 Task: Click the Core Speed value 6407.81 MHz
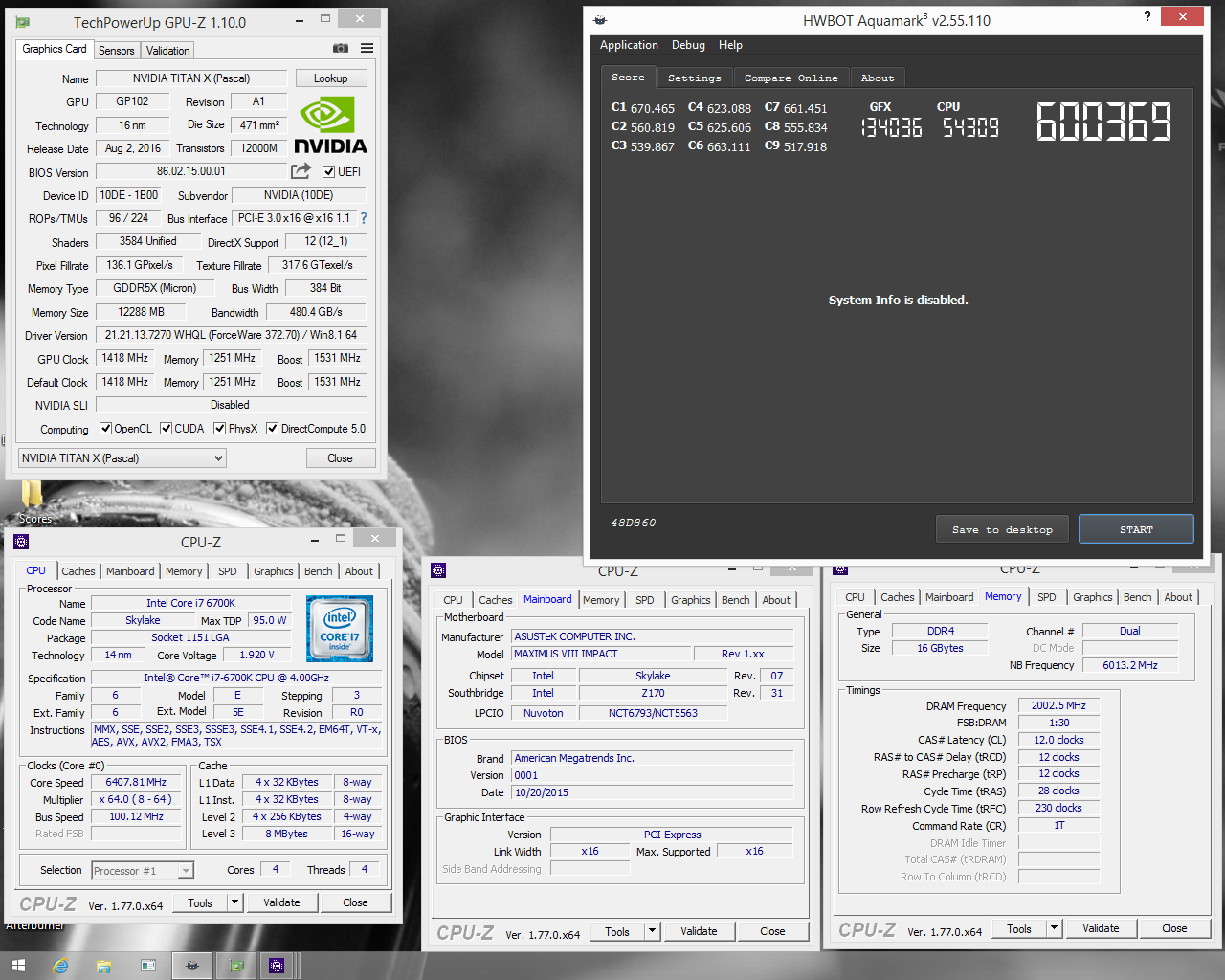click(x=136, y=782)
